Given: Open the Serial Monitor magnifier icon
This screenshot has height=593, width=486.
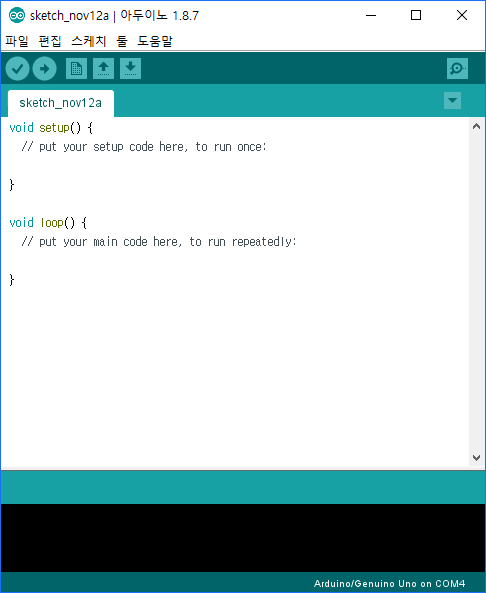Looking at the screenshot, I should pyautogui.click(x=457, y=68).
